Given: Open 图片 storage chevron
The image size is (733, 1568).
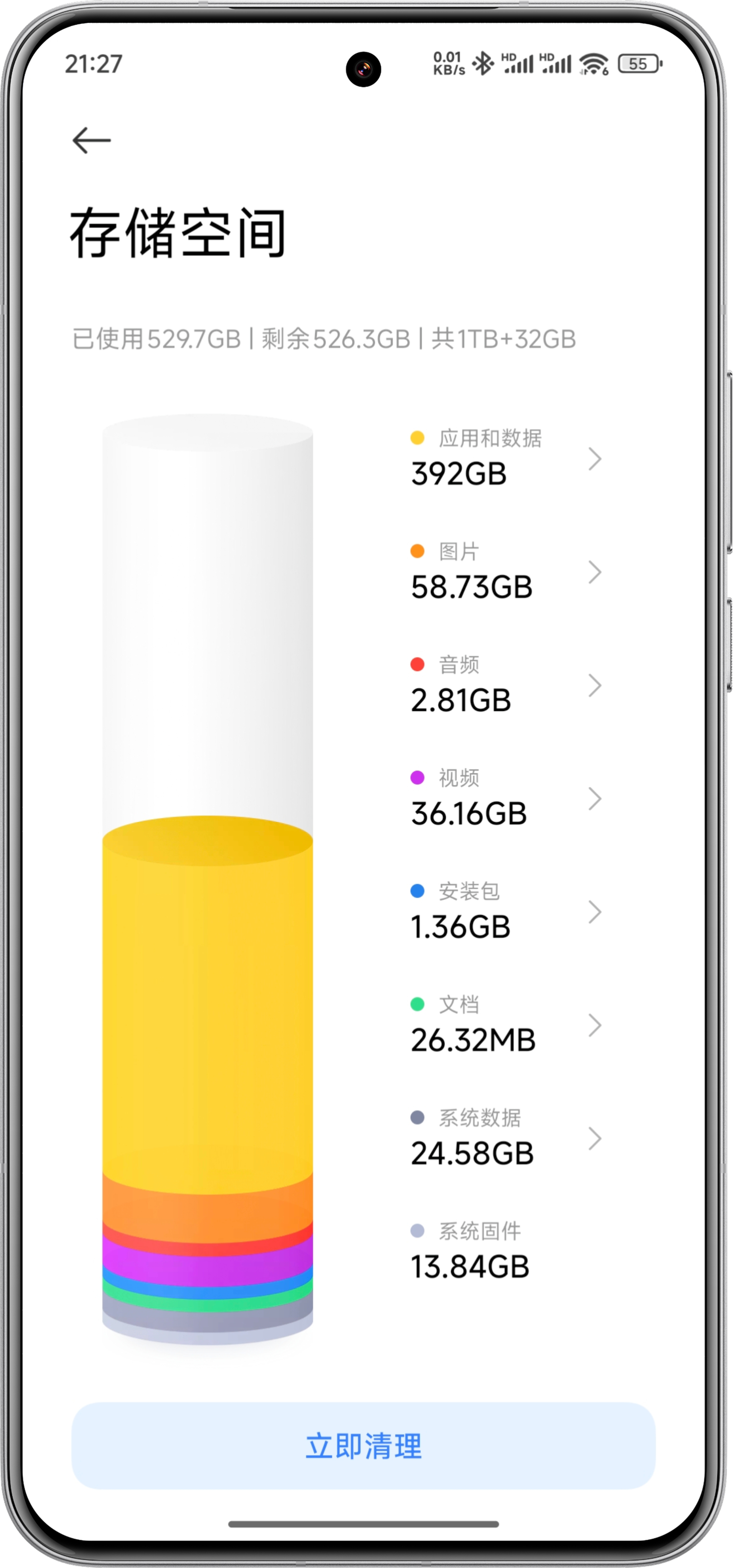Looking at the screenshot, I should pos(595,572).
